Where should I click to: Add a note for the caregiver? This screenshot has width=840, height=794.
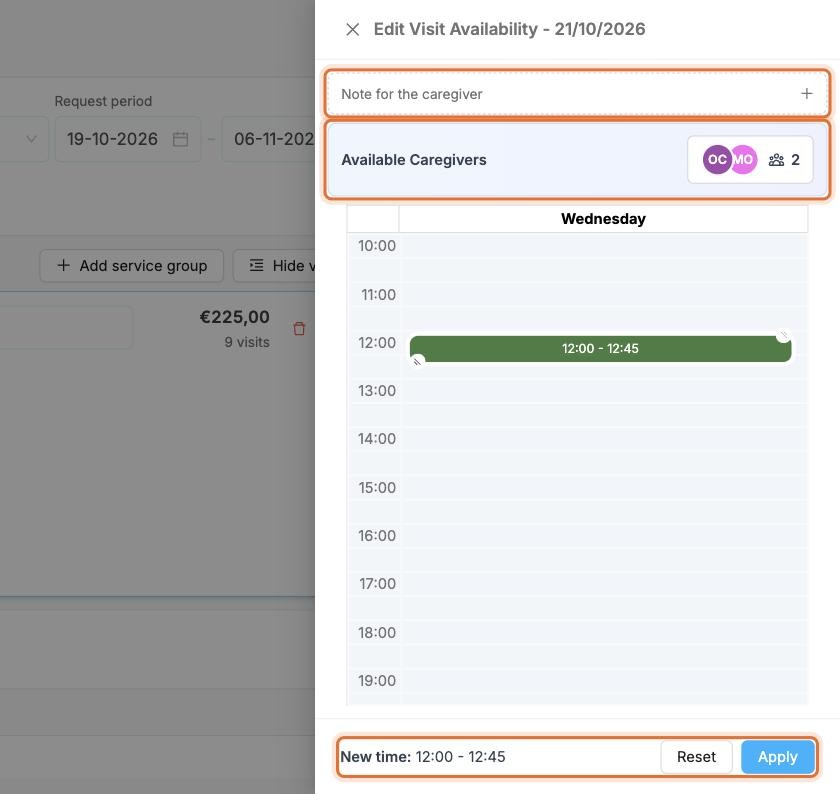coord(577,94)
